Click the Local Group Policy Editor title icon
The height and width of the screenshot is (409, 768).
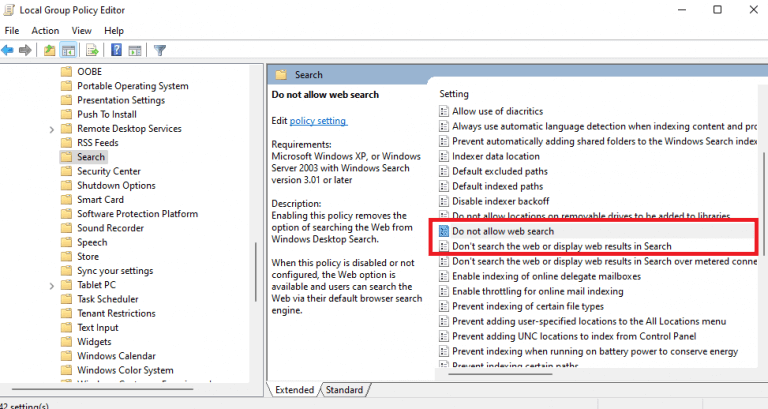9,10
